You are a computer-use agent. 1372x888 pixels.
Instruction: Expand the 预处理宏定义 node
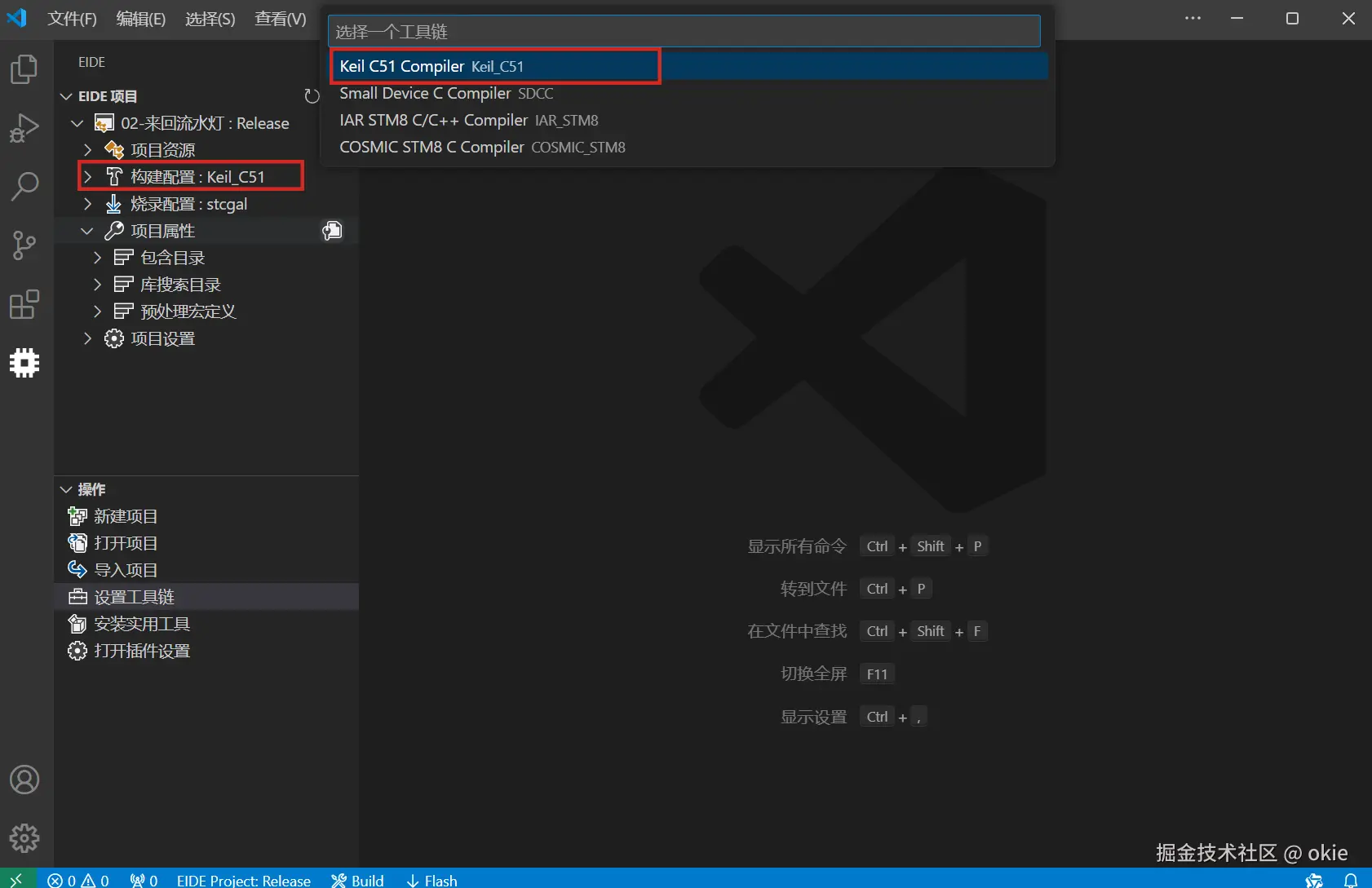coord(98,311)
